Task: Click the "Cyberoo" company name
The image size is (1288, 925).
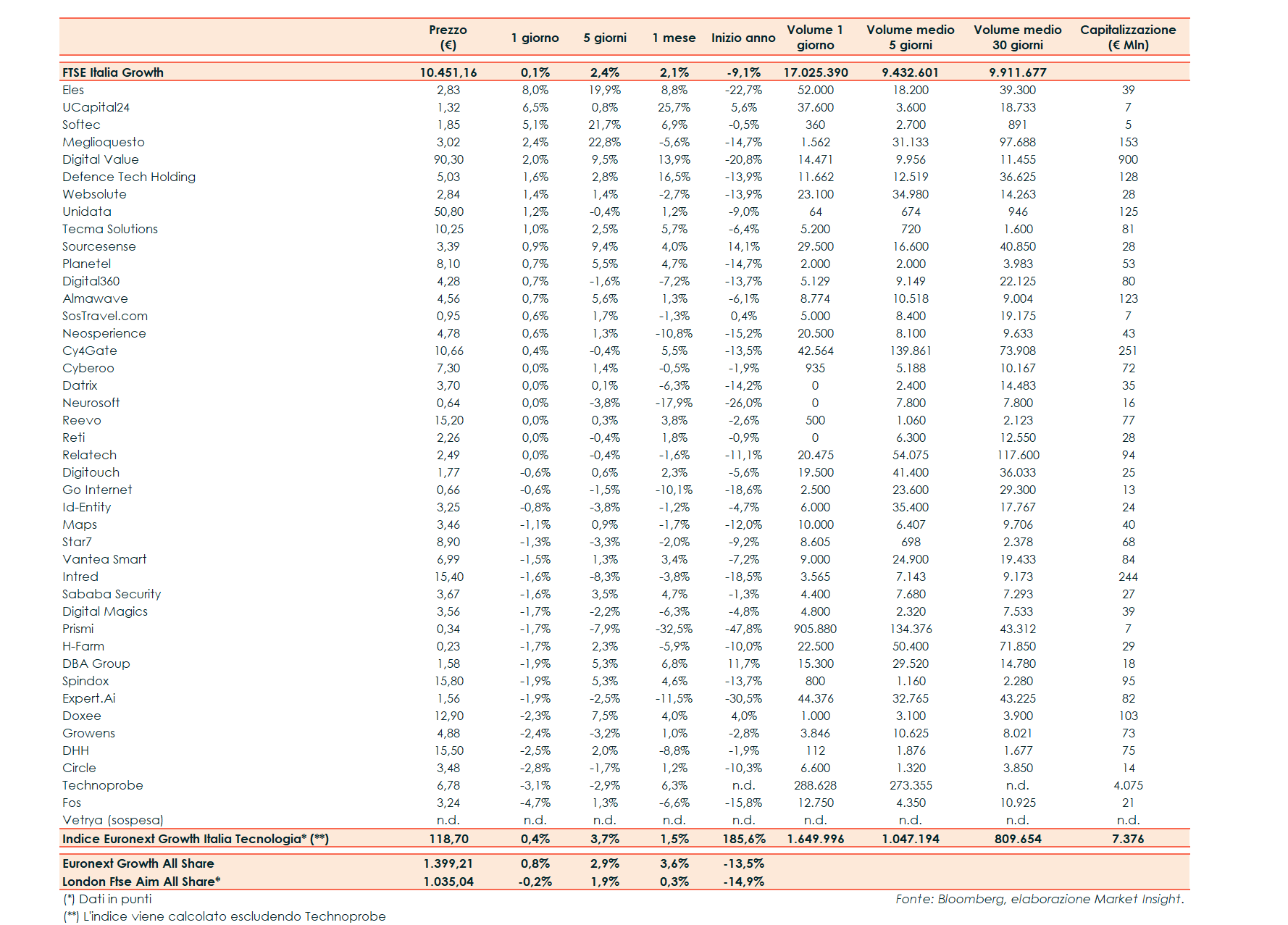Action: point(88,368)
